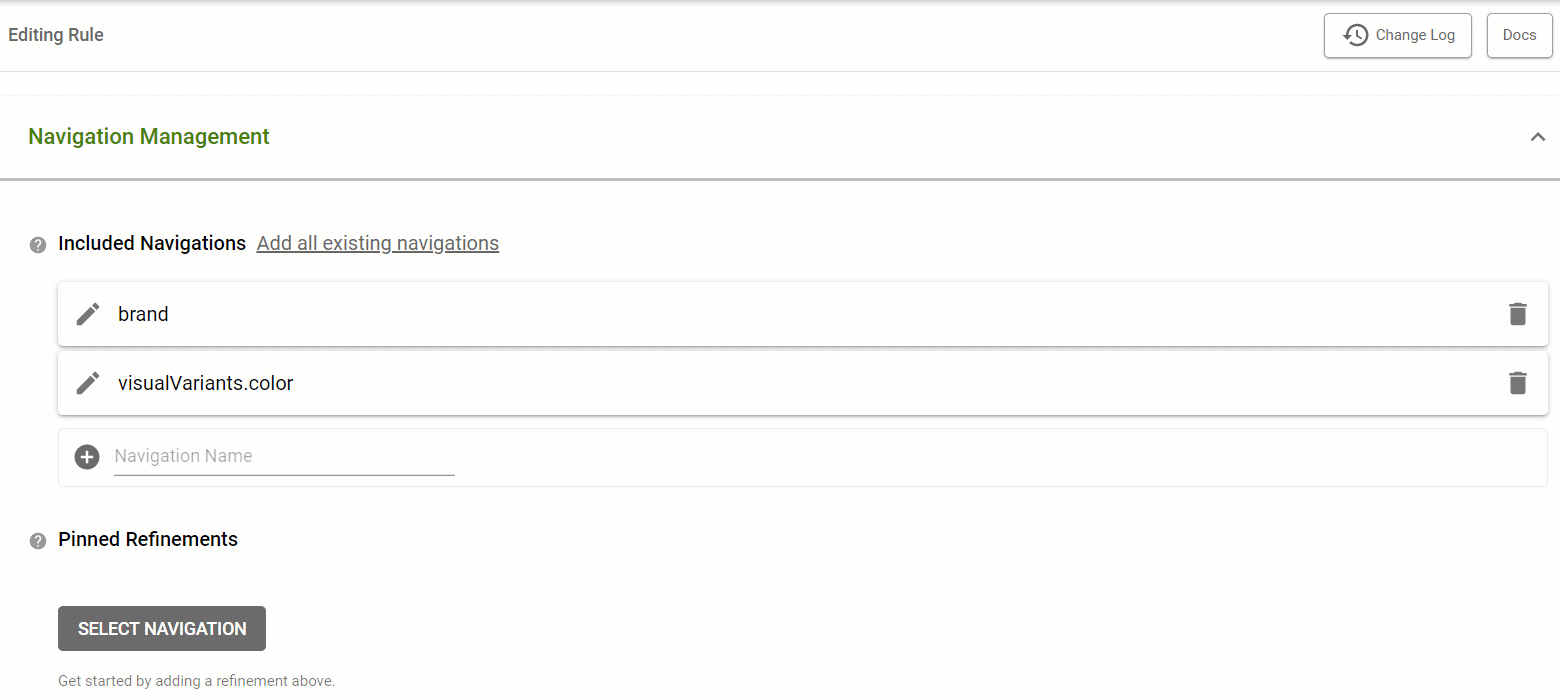
Task: Click the Included Navigations label
Action: click(x=152, y=243)
